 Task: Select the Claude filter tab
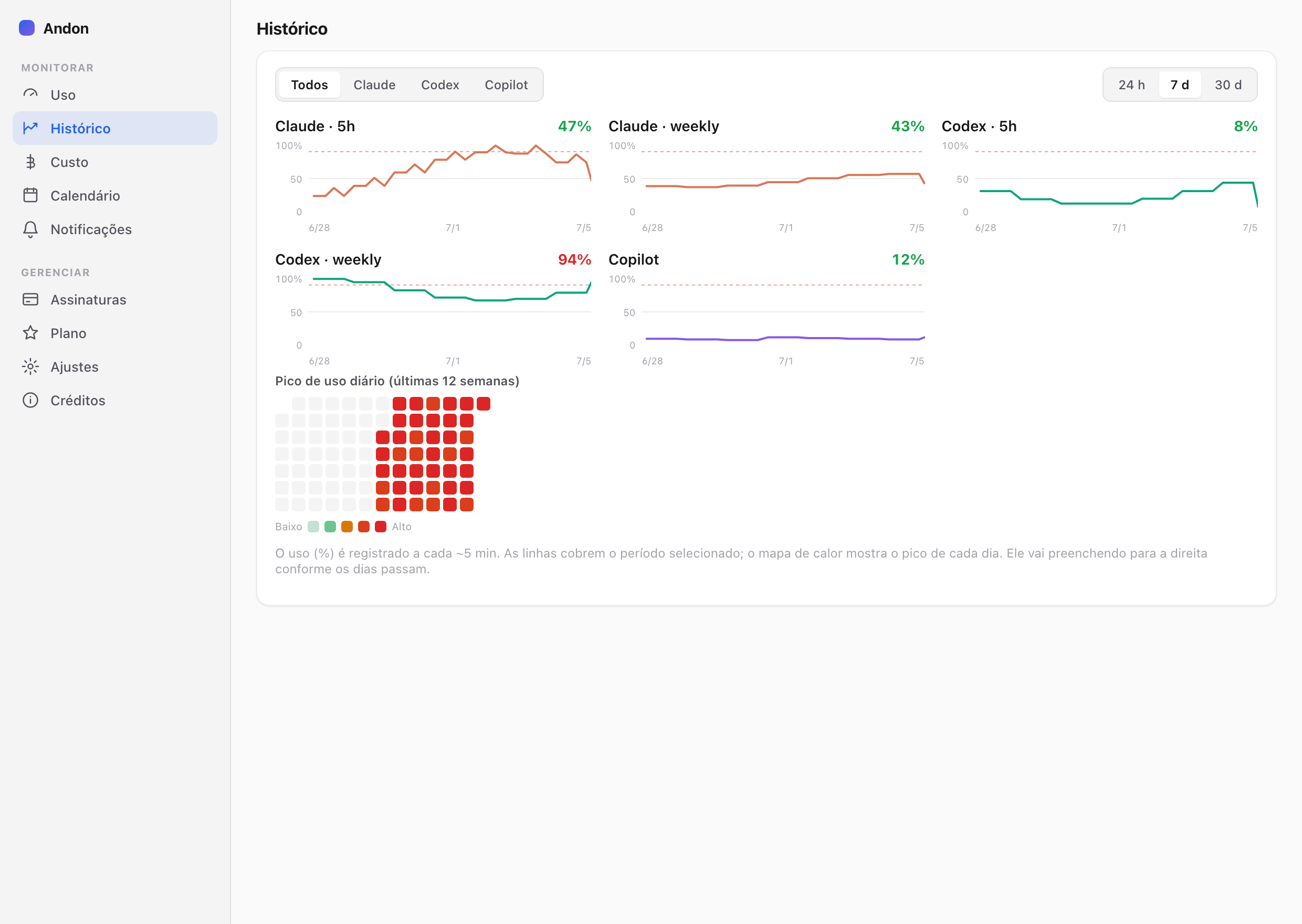pyautogui.click(x=374, y=85)
